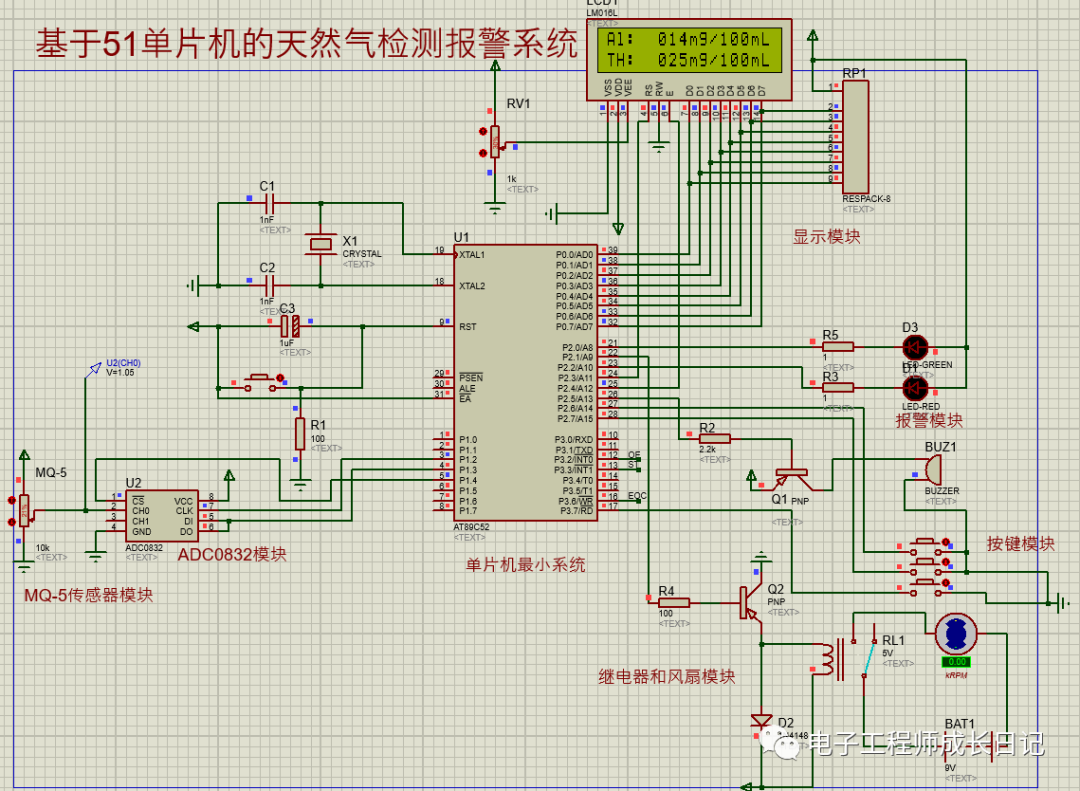1080x791 pixels.
Task: Toggle the latch dot of the middle key button
Action: [946, 563]
